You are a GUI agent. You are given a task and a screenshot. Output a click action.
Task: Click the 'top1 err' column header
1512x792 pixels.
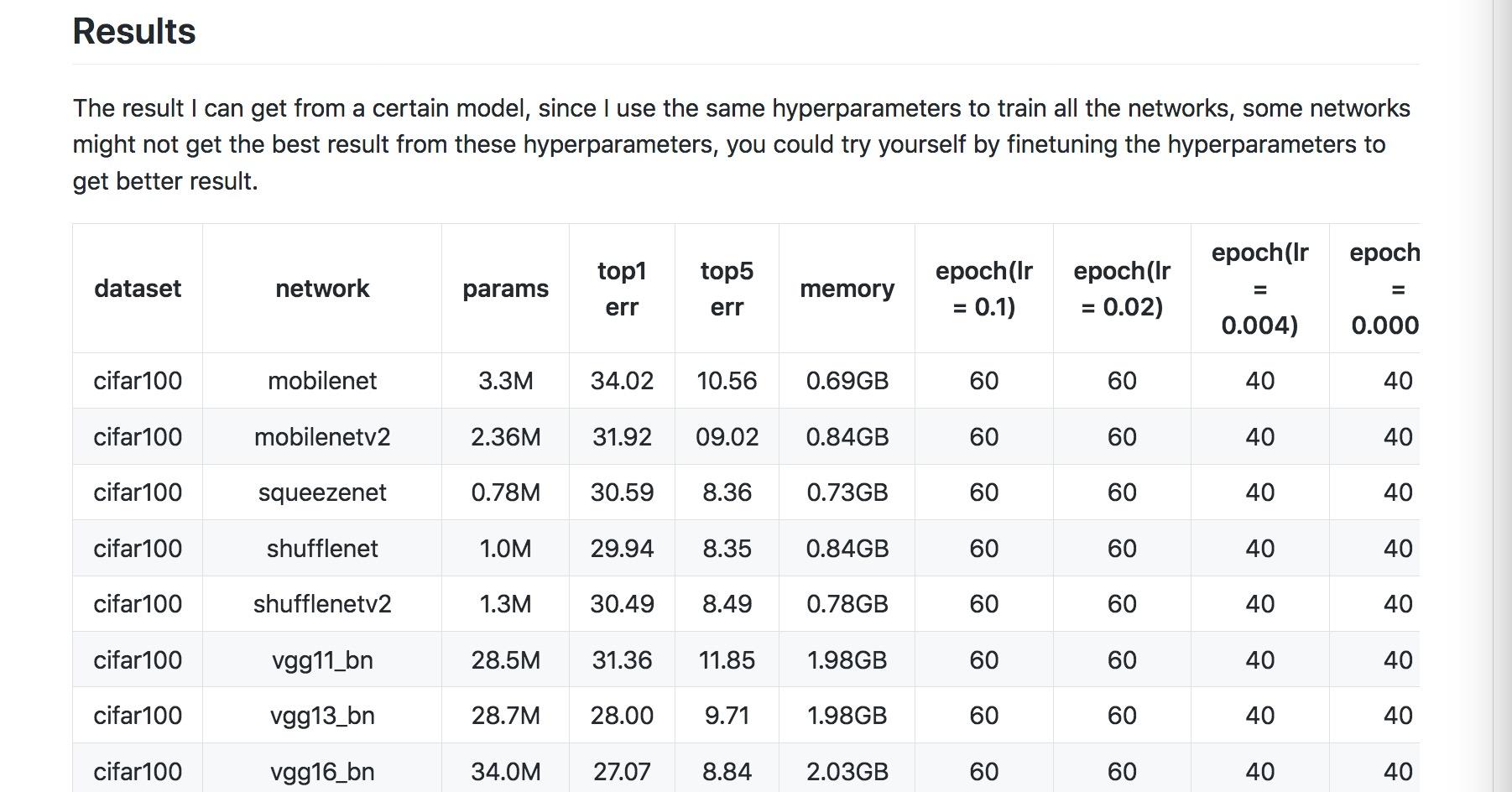[x=622, y=289]
